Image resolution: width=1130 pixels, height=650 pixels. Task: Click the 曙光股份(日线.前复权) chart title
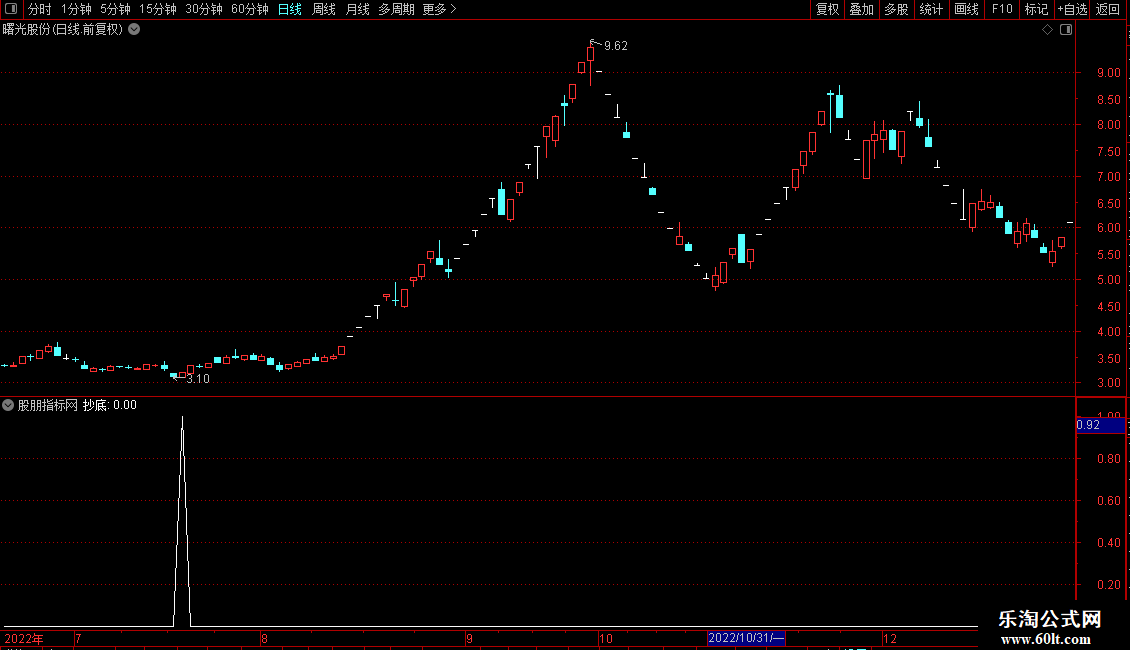pyautogui.click(x=63, y=30)
